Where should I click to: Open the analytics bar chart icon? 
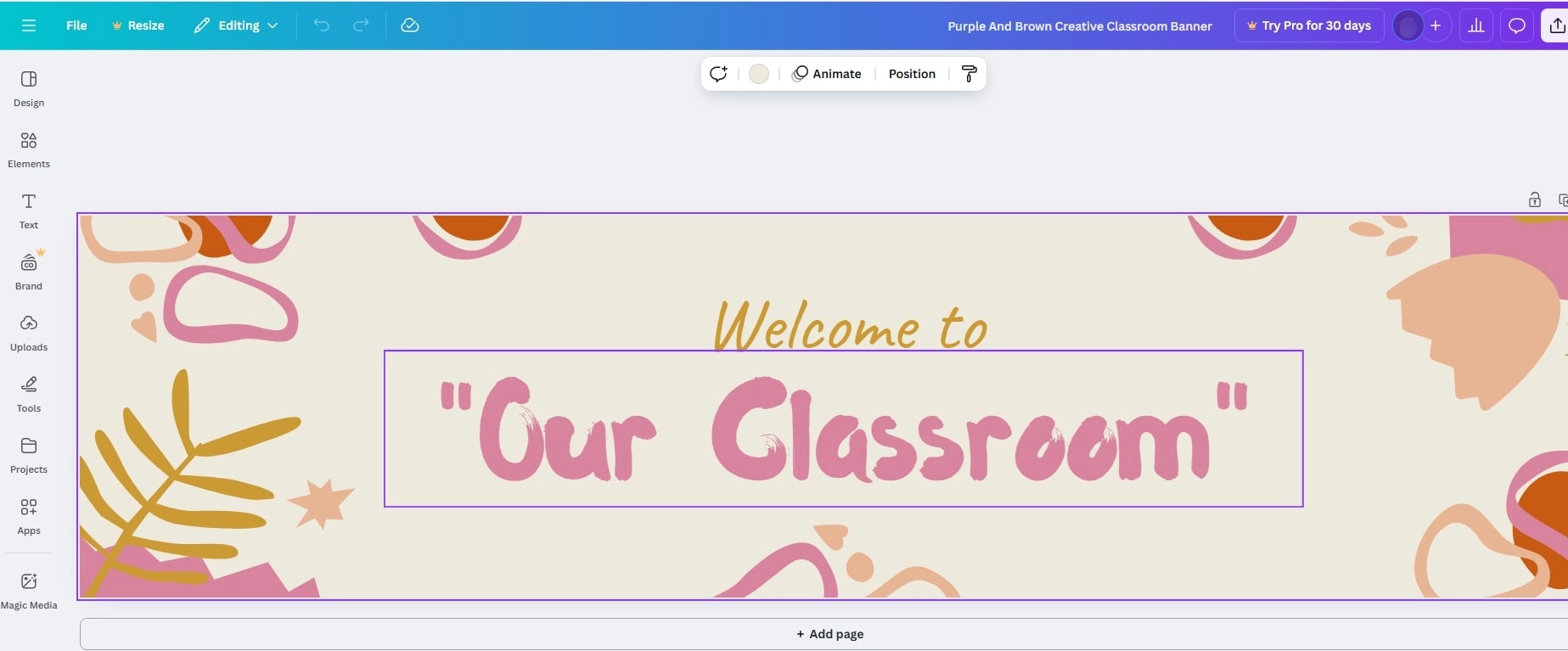coord(1476,25)
